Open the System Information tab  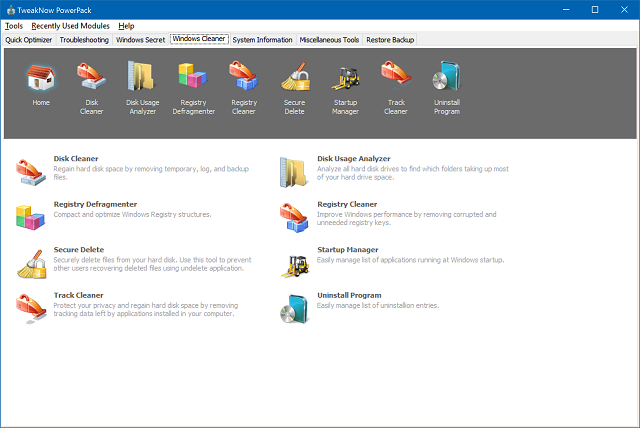[262, 40]
